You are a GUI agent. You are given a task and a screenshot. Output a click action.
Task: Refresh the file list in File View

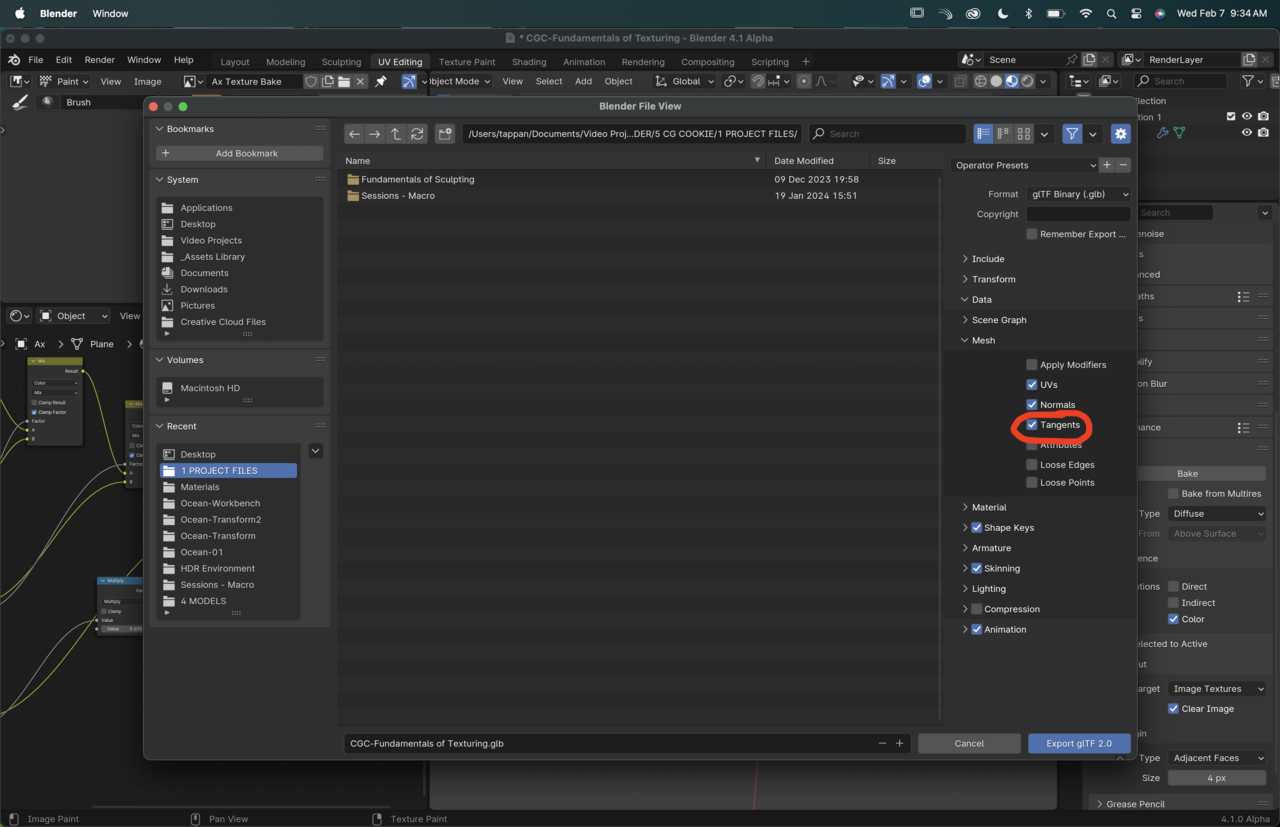[417, 134]
